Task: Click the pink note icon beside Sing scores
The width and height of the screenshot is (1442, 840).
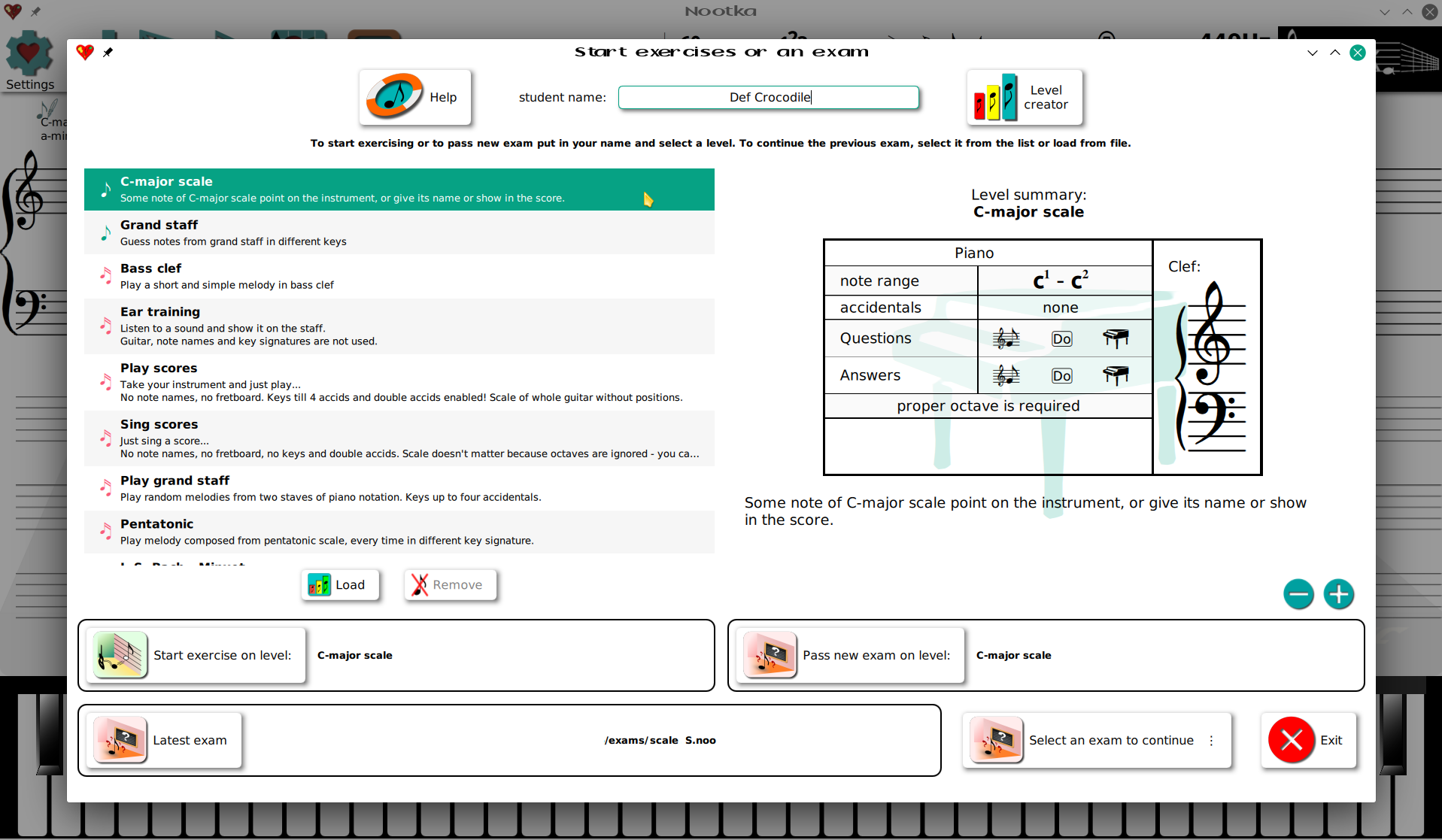Action: coord(105,438)
